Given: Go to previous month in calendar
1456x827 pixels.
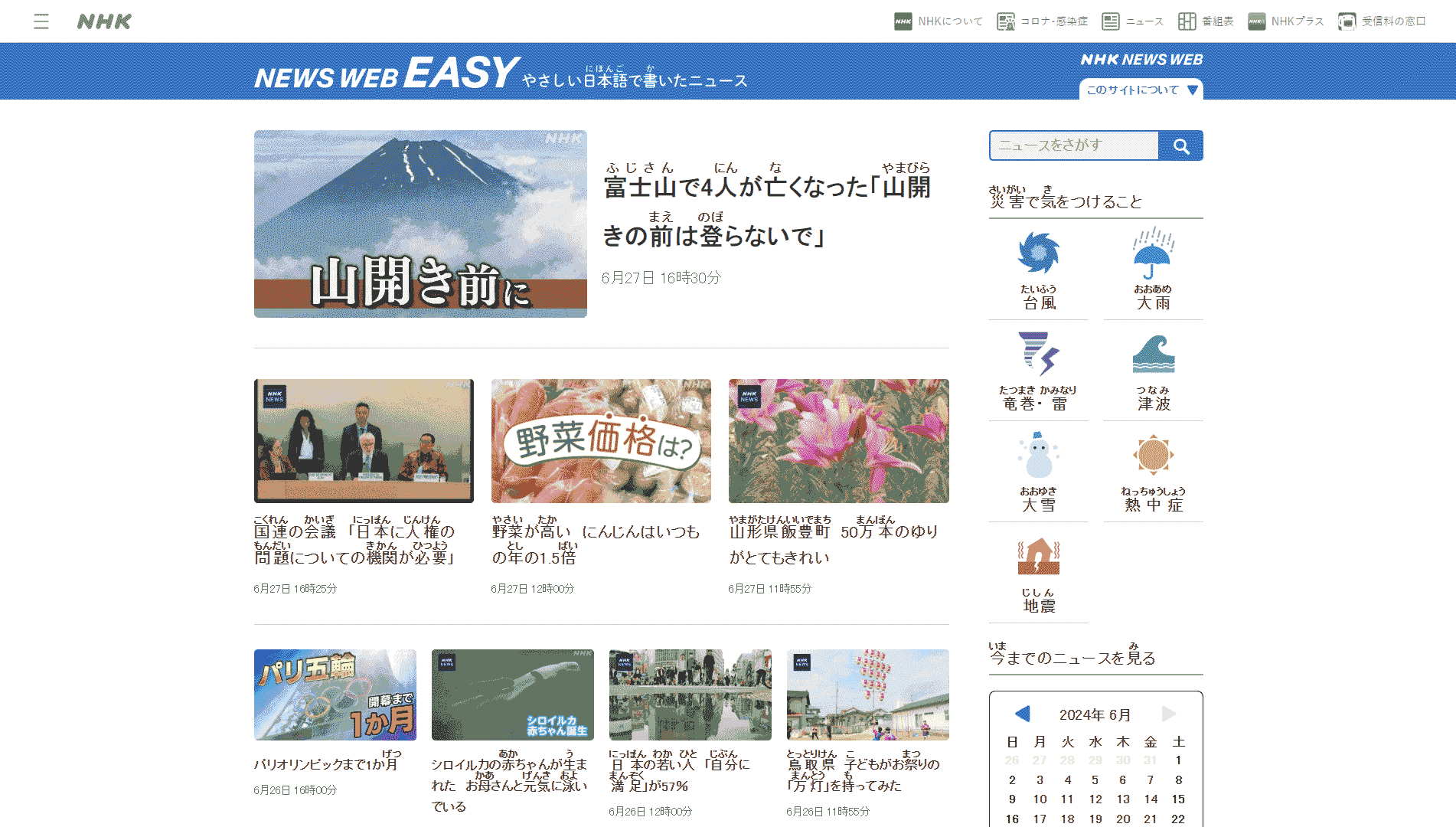Looking at the screenshot, I should point(1022,714).
